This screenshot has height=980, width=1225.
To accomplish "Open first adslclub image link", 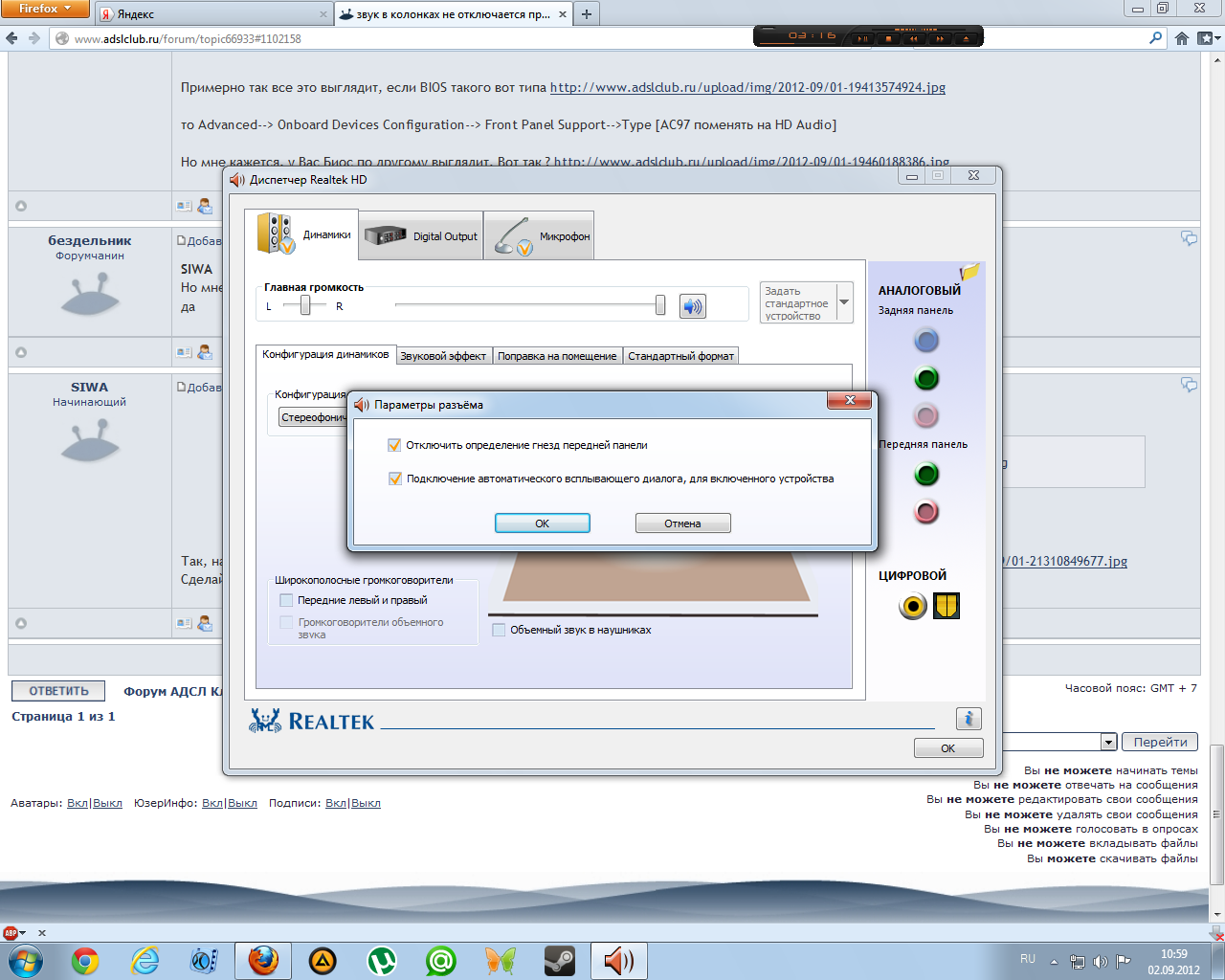I will (x=747, y=87).
